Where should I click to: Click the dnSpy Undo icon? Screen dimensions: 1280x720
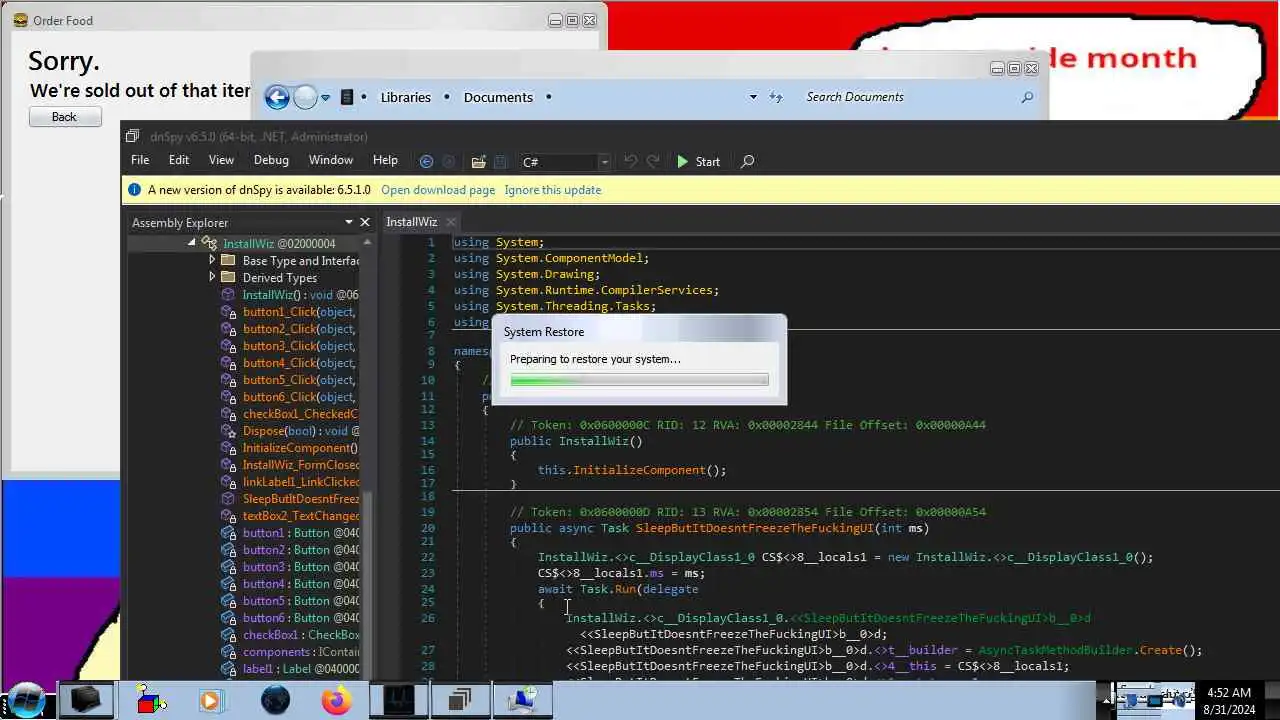click(630, 161)
